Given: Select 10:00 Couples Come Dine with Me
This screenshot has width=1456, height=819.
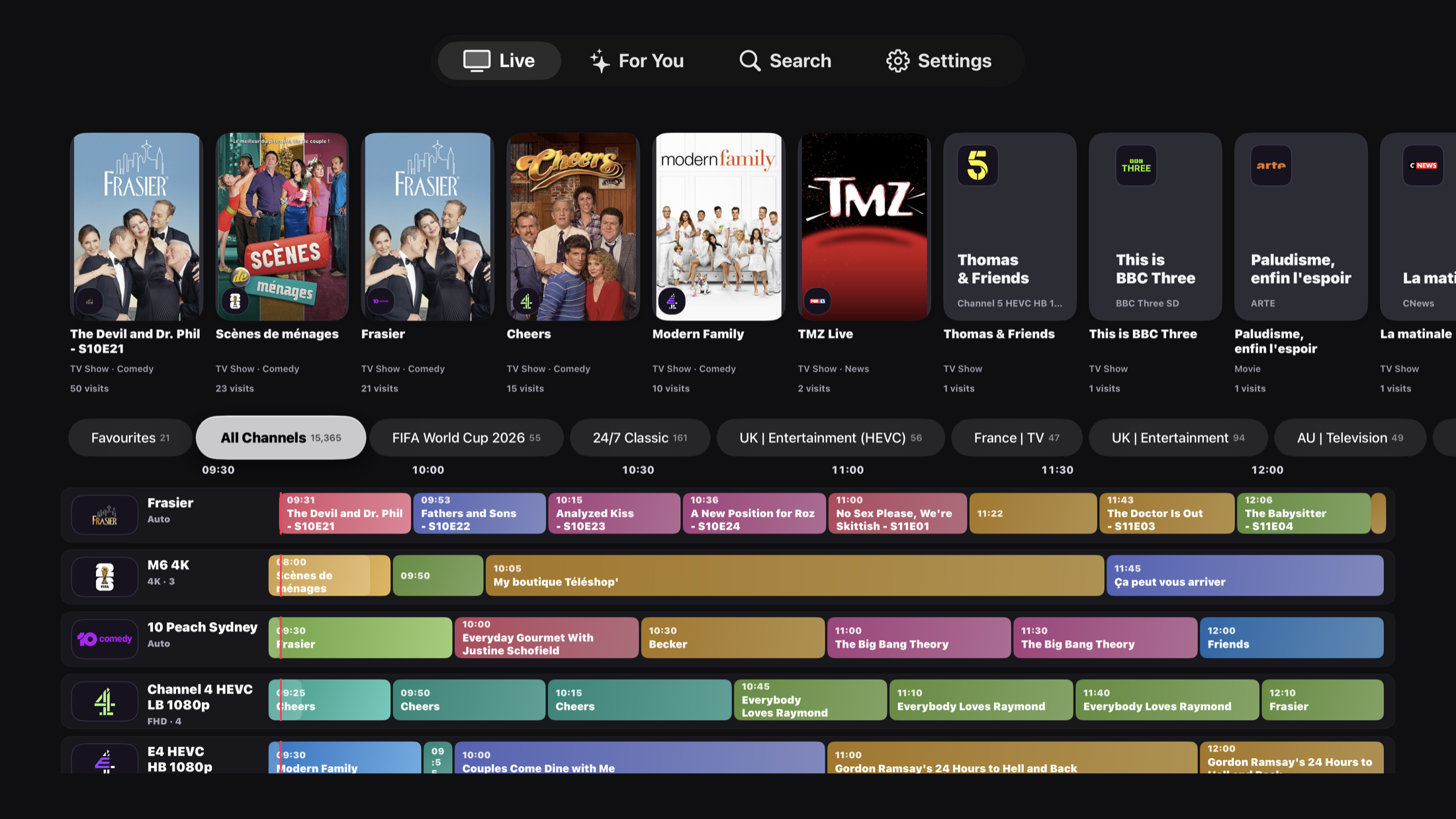Looking at the screenshot, I should point(639,758).
